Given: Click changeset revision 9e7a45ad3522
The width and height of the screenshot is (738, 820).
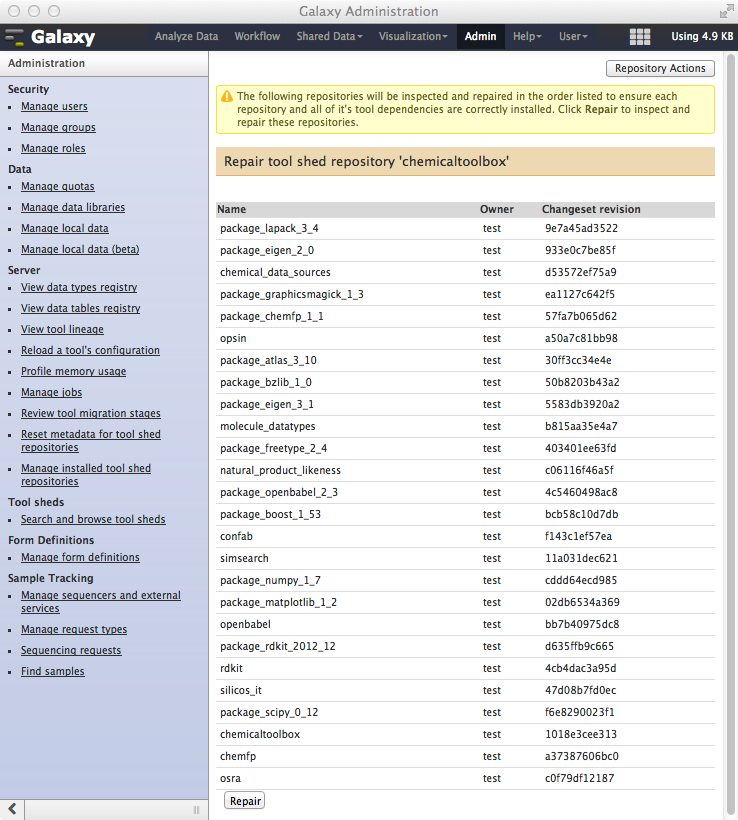Looking at the screenshot, I should (581, 229).
